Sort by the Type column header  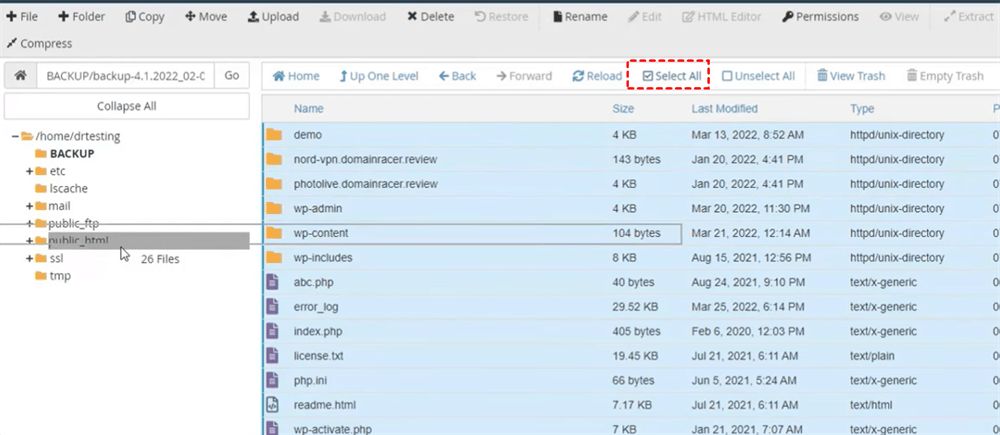(x=862, y=109)
